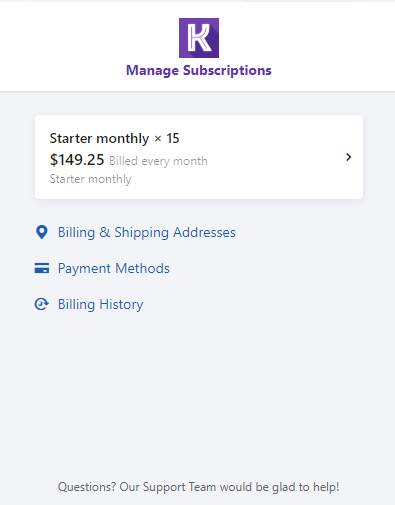Click the word Methods in the payment link

pyautogui.click(x=142, y=268)
